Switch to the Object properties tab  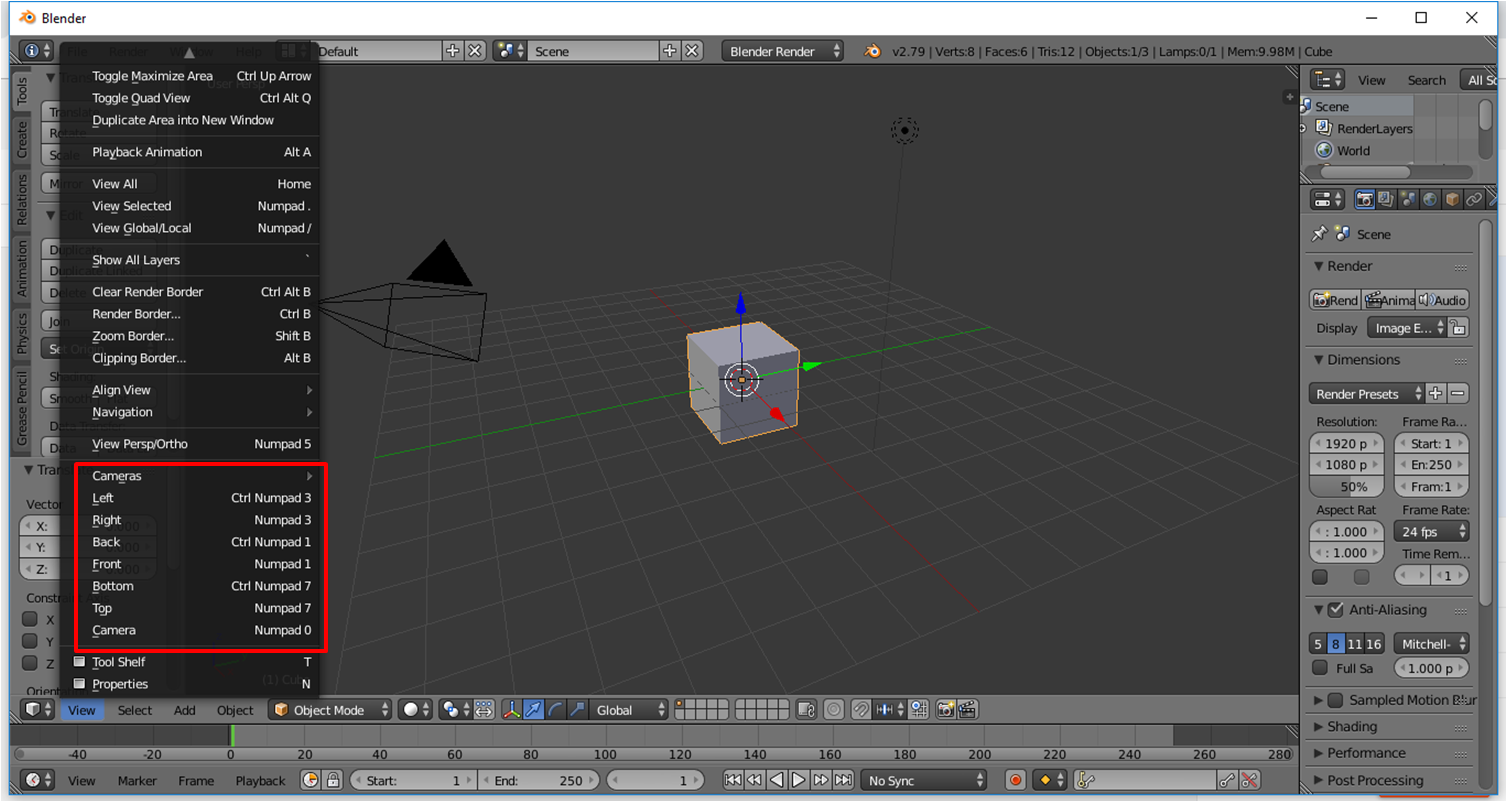click(1450, 199)
